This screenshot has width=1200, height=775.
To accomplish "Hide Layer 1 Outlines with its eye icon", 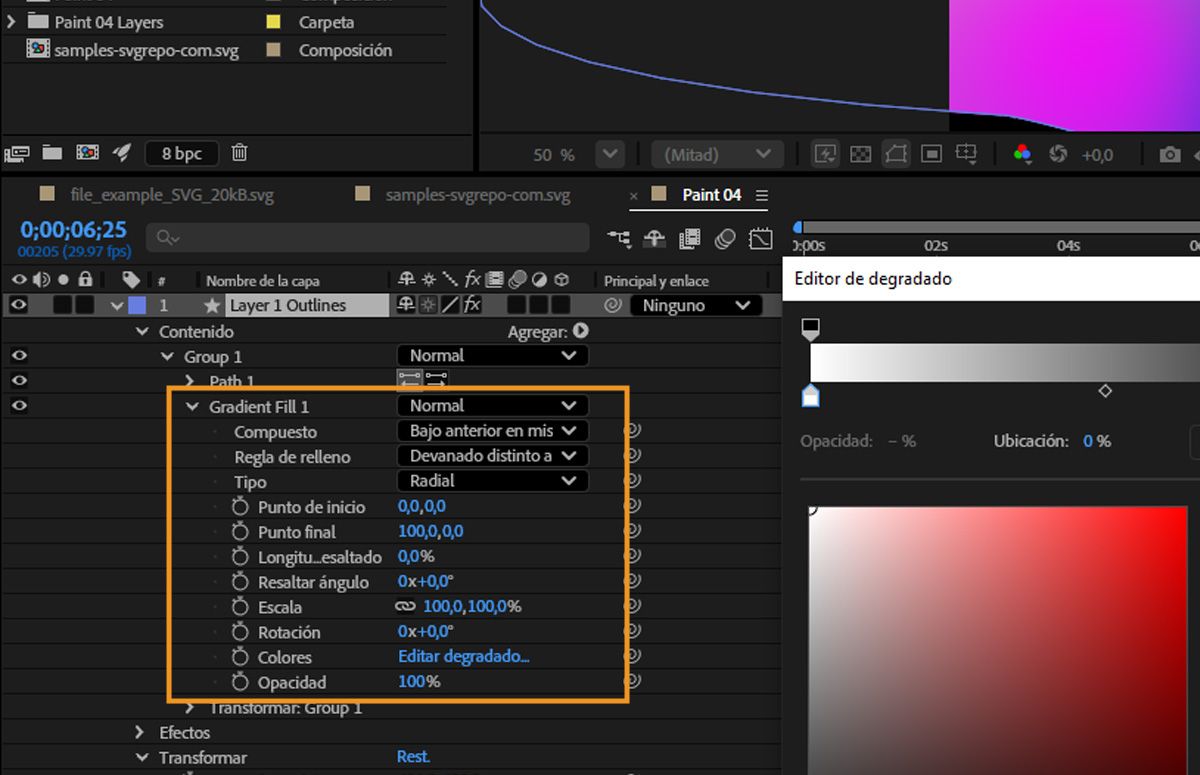I will click(x=19, y=305).
